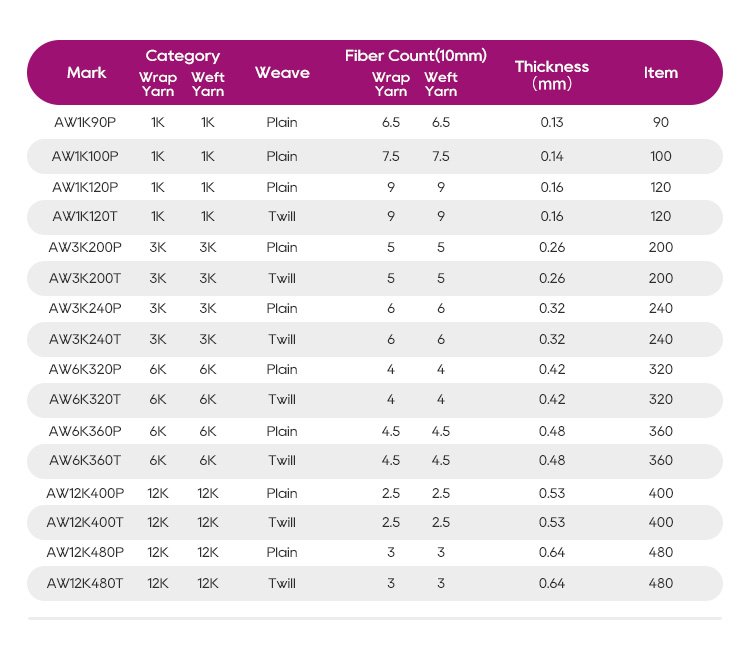Click the Item column header
This screenshot has height=655, width=750.
[661, 73]
